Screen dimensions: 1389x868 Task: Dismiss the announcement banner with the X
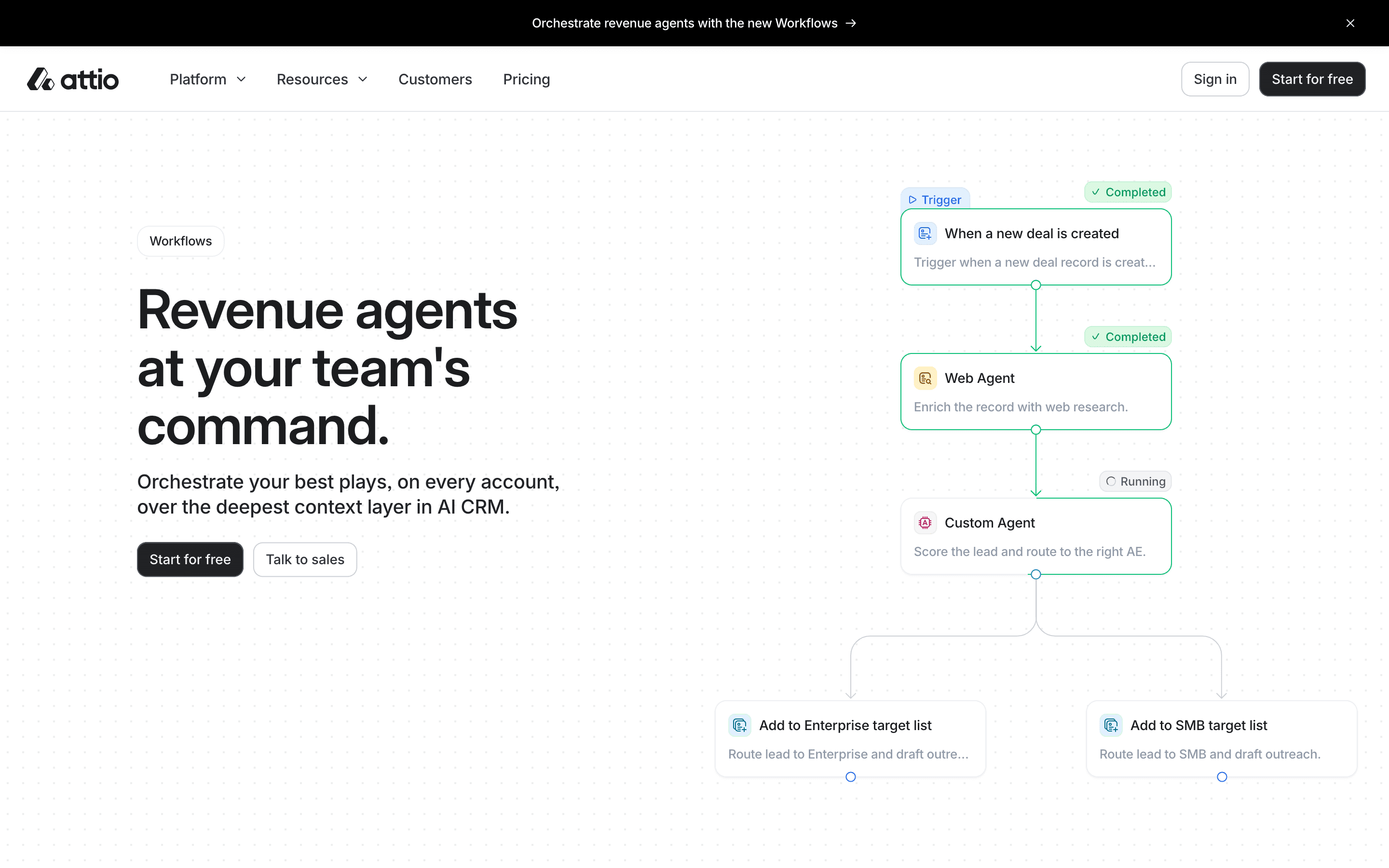point(1350,23)
